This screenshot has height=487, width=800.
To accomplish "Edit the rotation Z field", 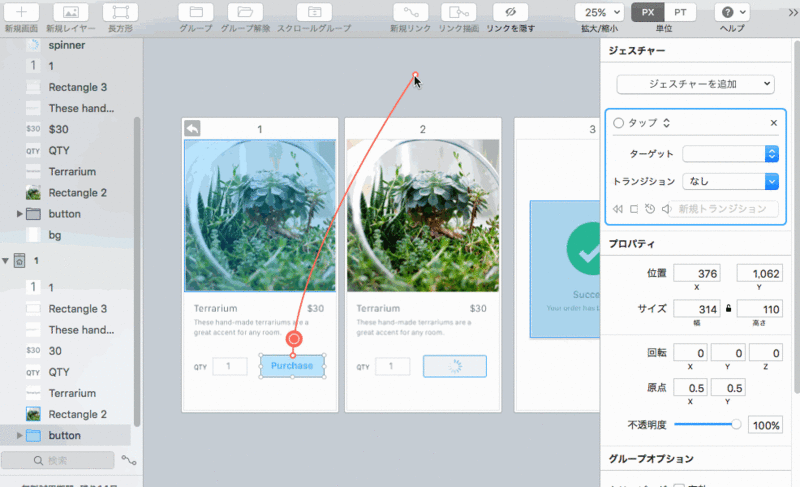I will click(x=765, y=353).
